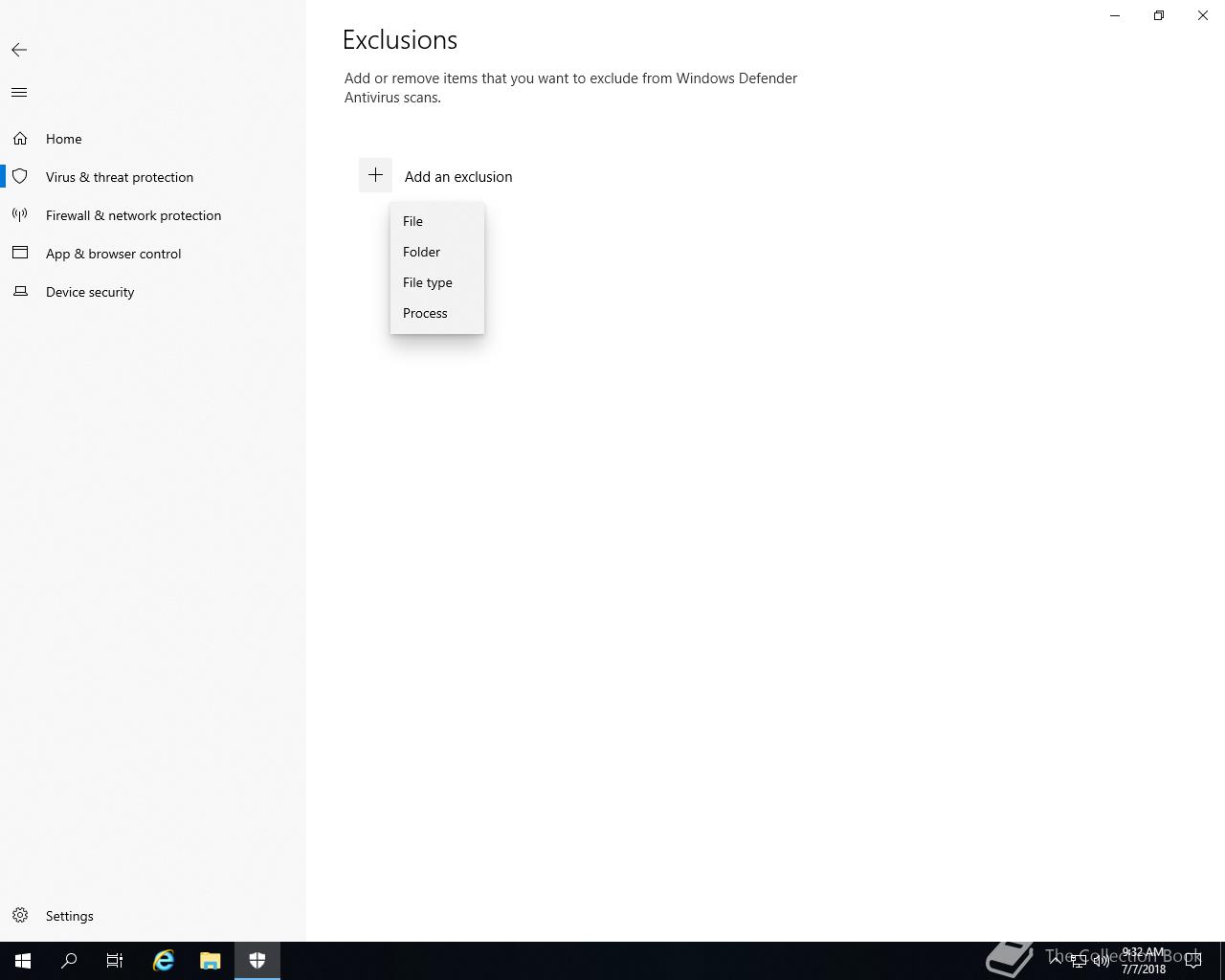Click the App & browser control window icon
1225x980 pixels.
(x=20, y=254)
